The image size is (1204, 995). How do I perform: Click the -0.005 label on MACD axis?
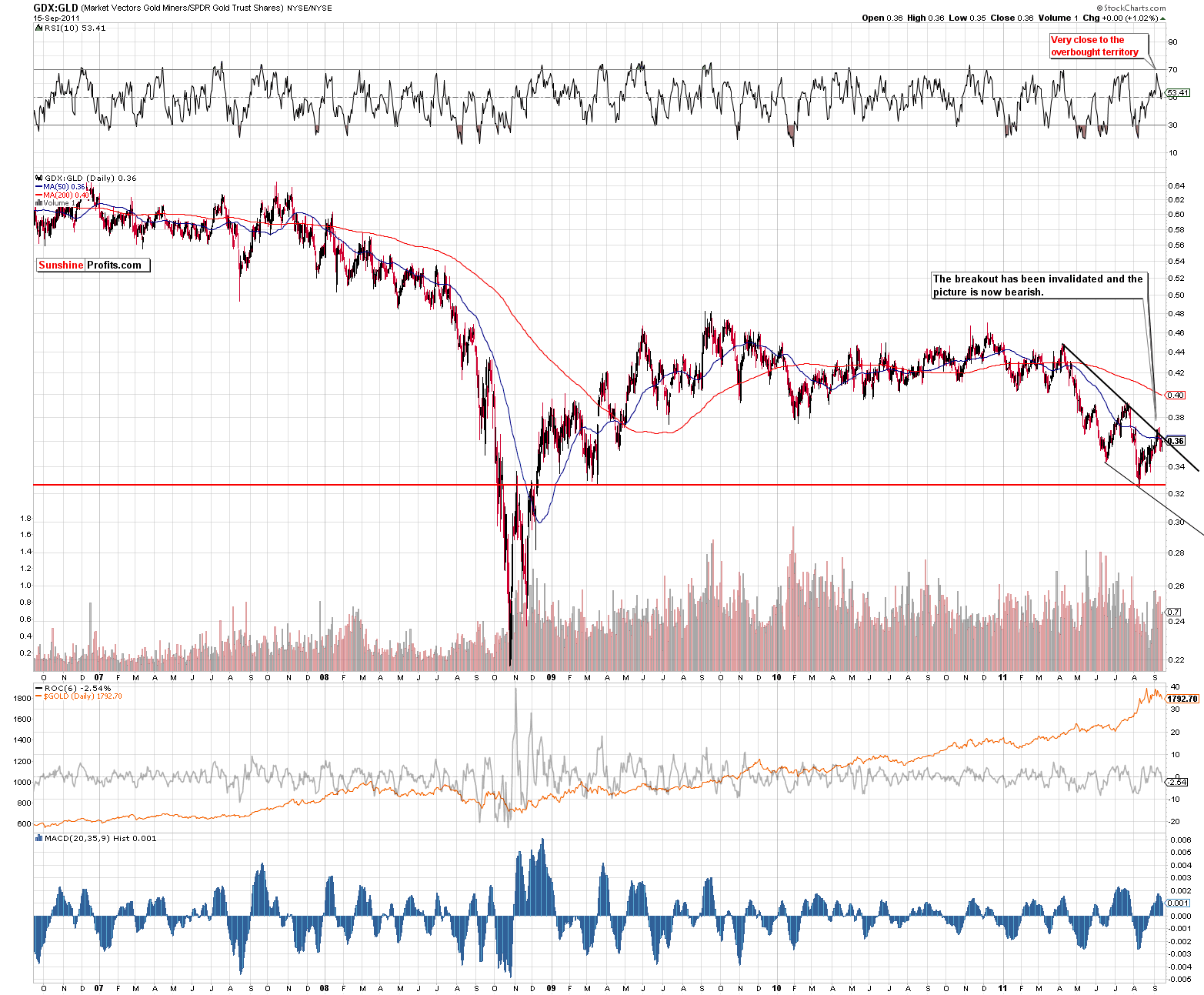point(1180,979)
